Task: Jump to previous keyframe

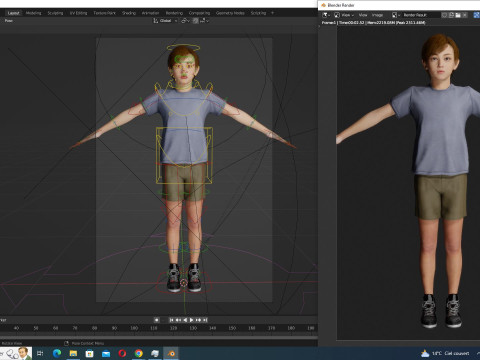Action: point(178,320)
